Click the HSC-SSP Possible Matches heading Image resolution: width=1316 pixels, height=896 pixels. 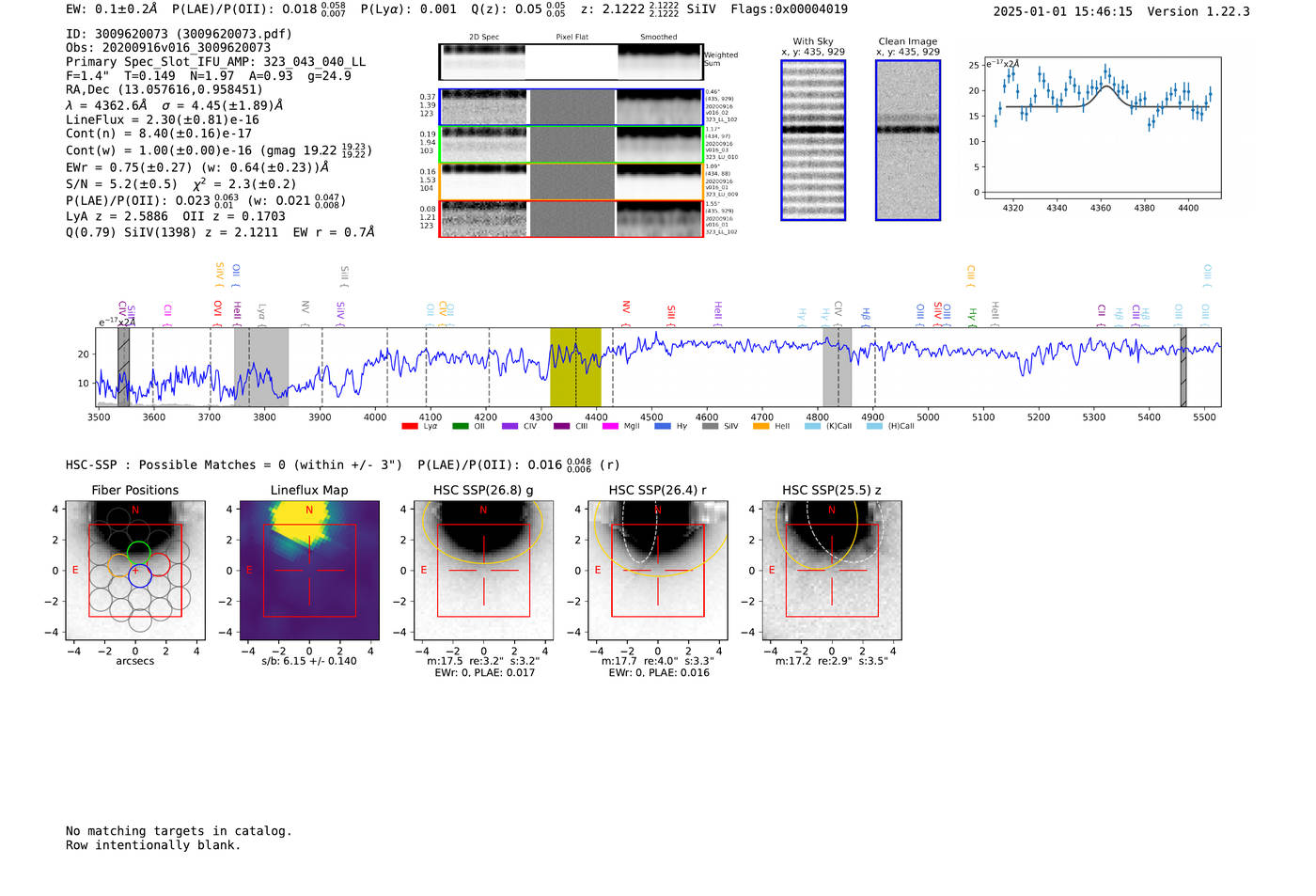[234, 465]
